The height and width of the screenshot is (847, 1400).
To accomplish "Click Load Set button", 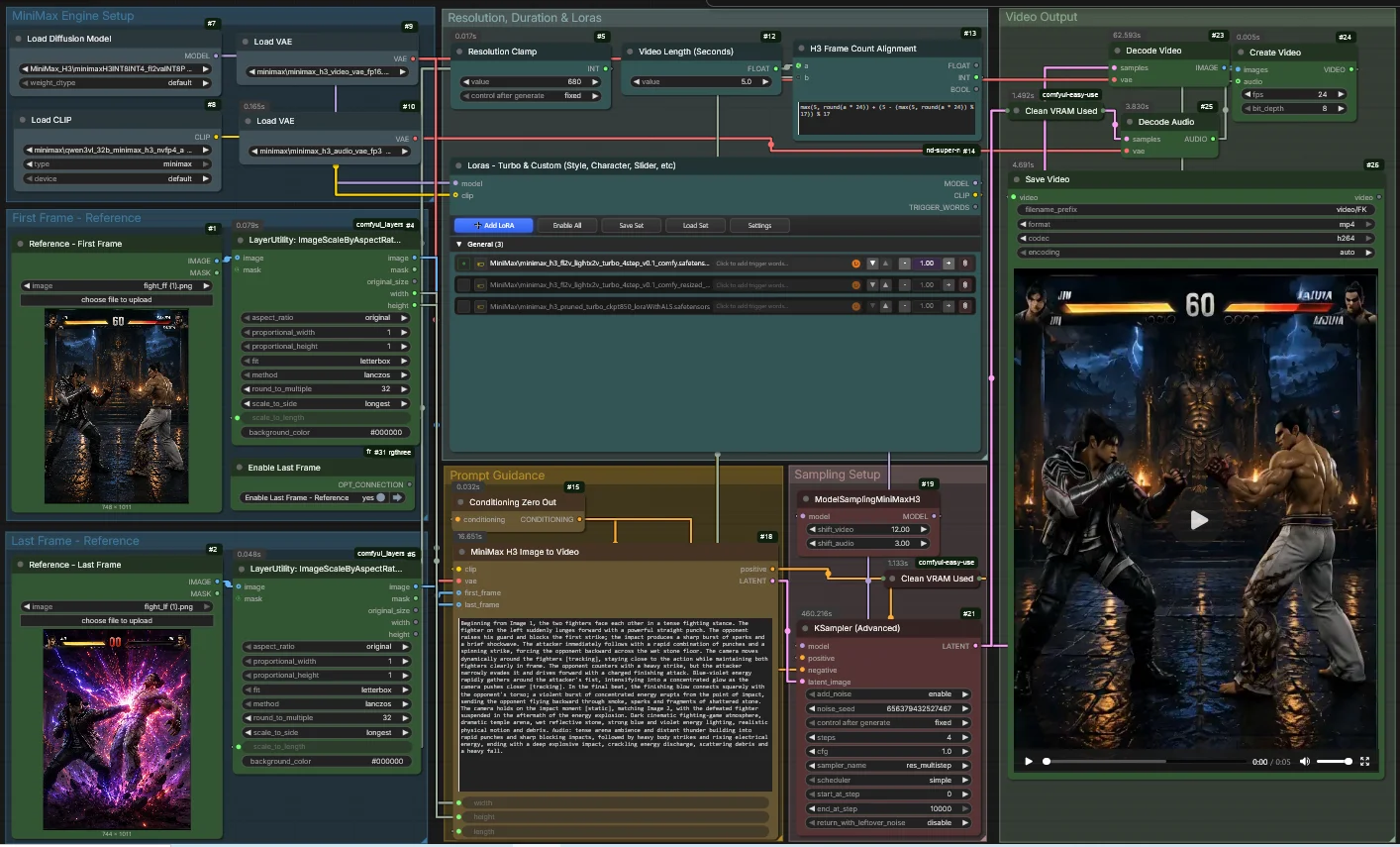I will 696,226.
